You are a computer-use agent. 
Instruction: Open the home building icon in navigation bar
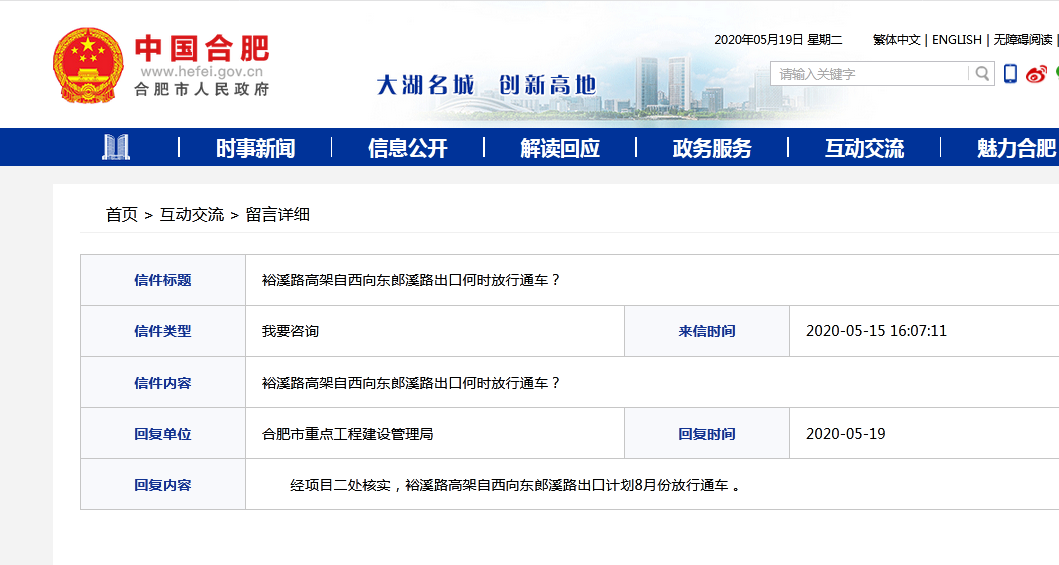click(x=115, y=147)
